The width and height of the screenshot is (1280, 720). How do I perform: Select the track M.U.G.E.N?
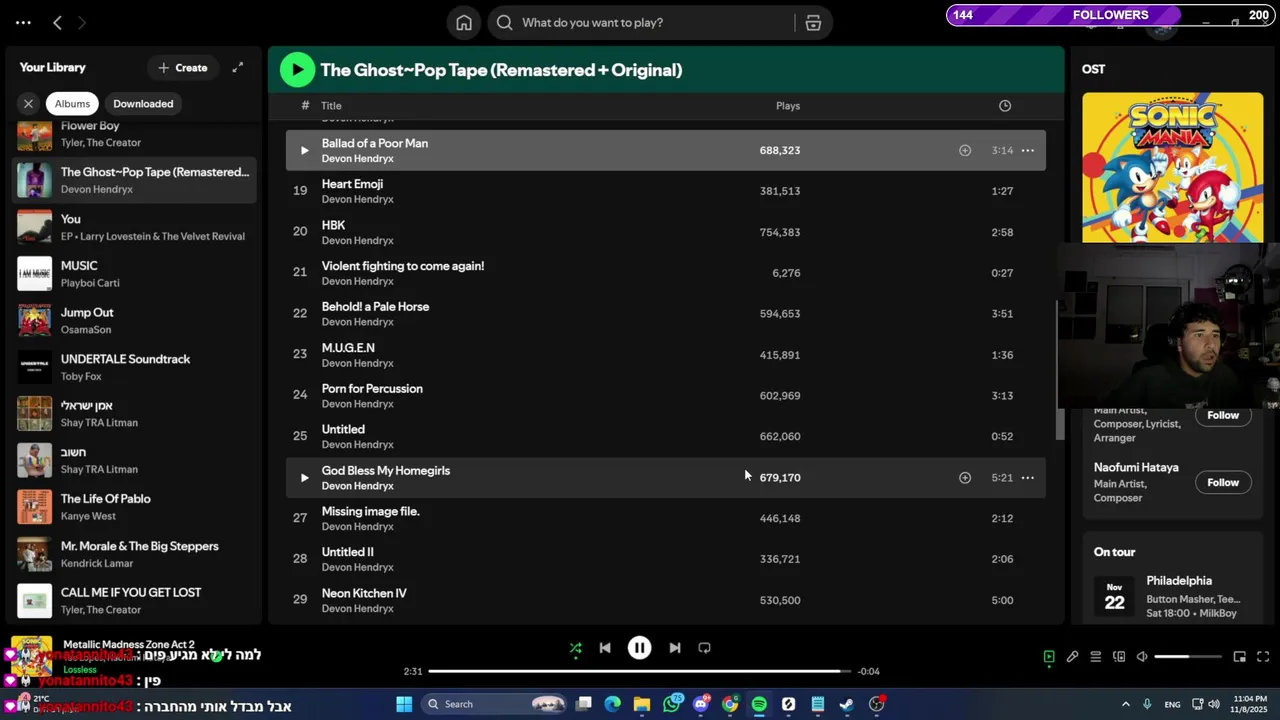666,355
